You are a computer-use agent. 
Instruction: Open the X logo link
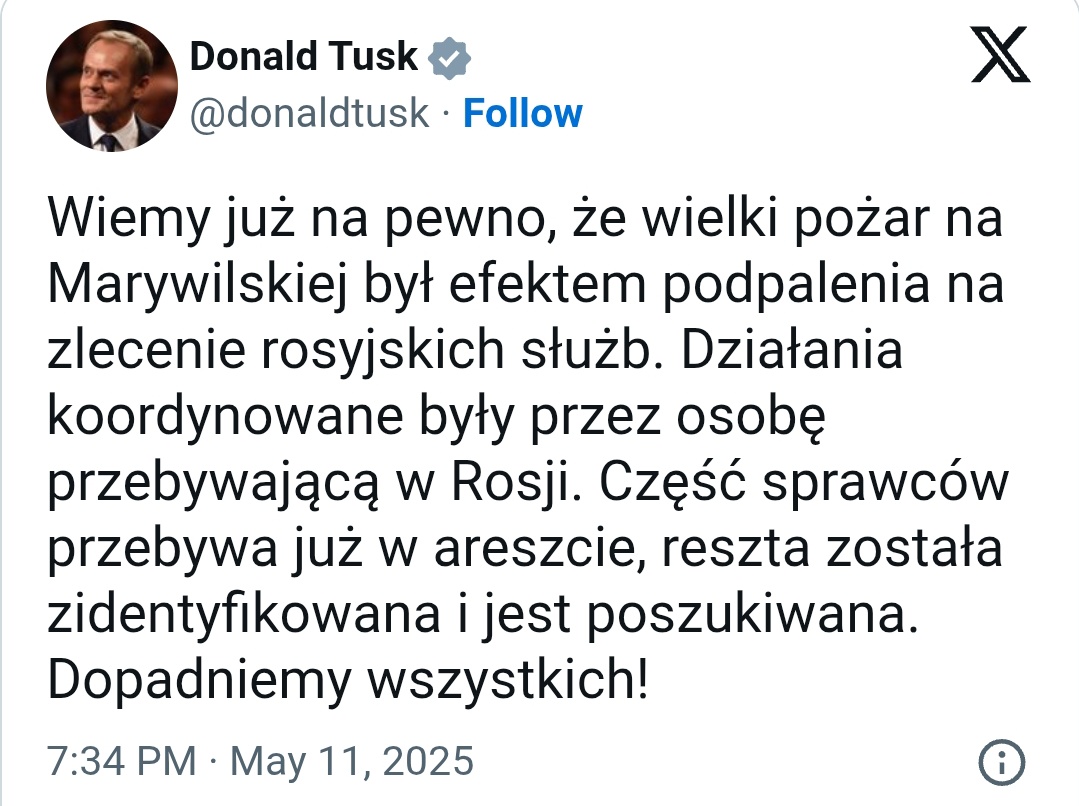1000,54
